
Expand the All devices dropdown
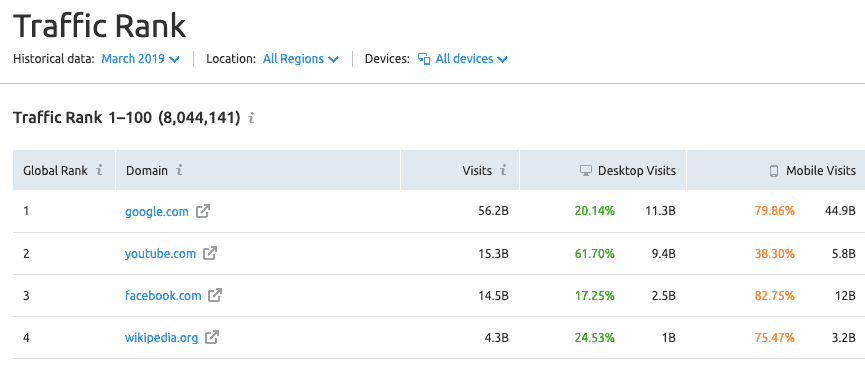(x=463, y=59)
